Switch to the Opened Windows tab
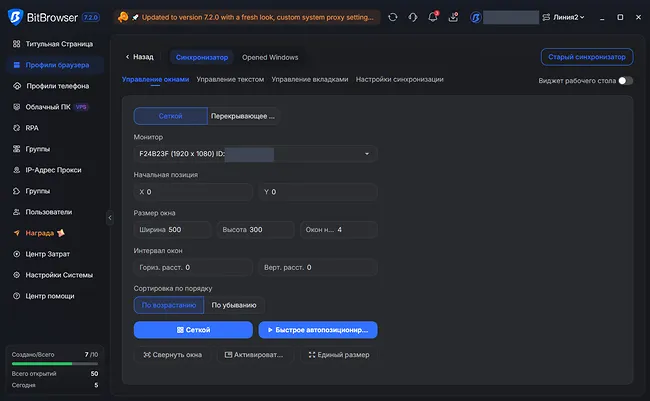 (270, 57)
